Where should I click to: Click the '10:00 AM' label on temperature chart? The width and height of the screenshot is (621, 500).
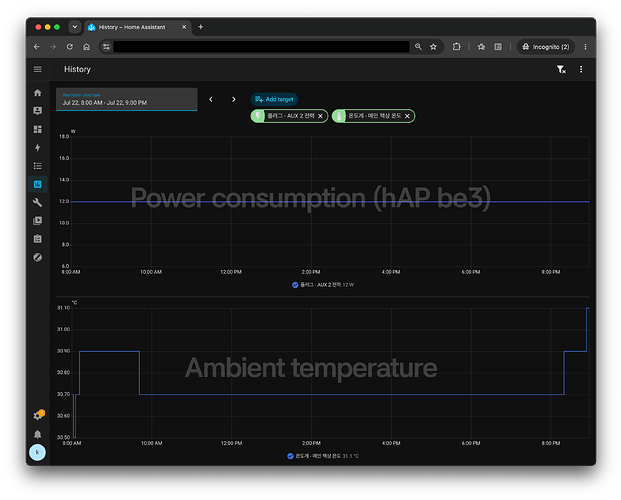point(152,443)
